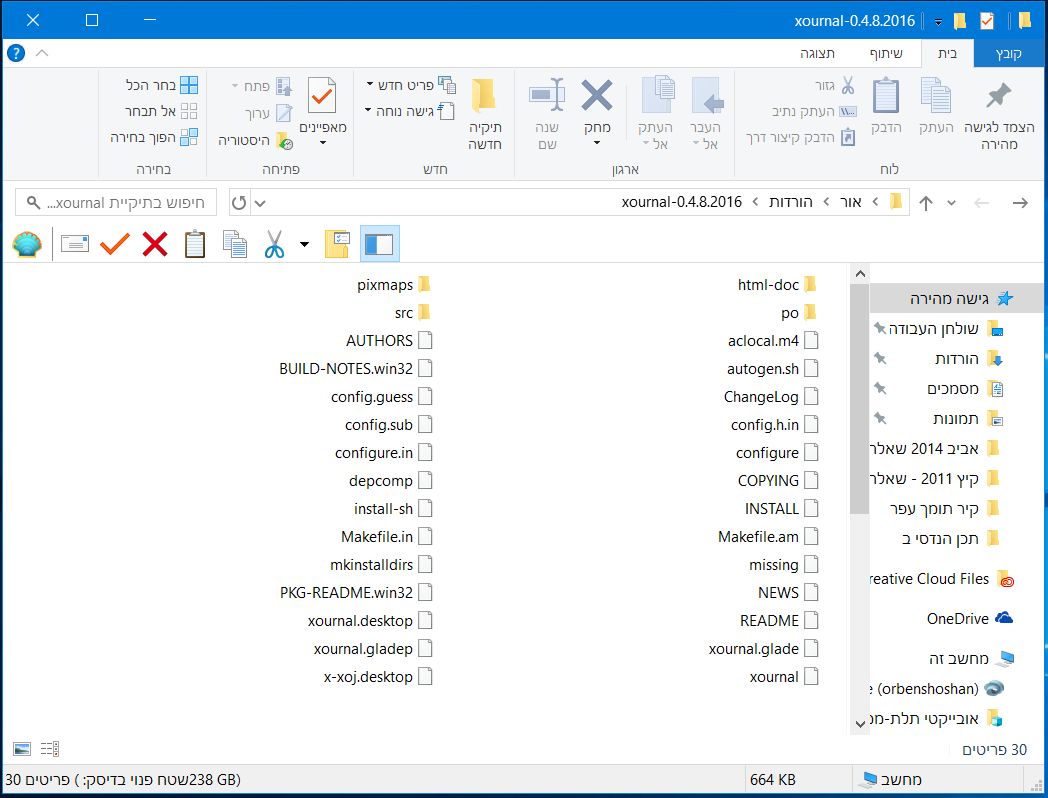This screenshot has width=1048, height=798.
Task: Open the Properties dropdown arrow
Action: (x=323, y=142)
